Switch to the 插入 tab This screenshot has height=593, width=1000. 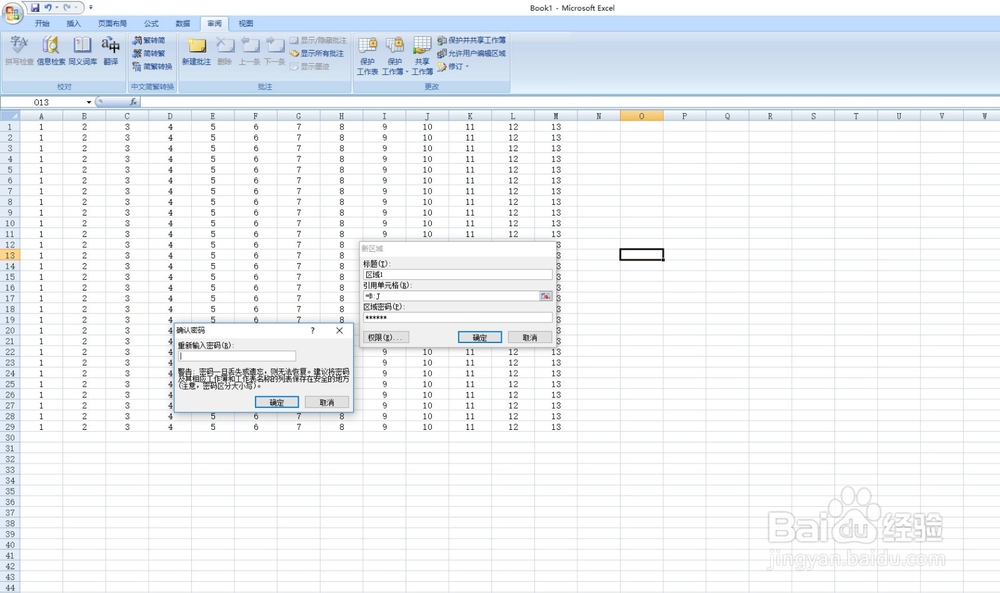point(74,24)
